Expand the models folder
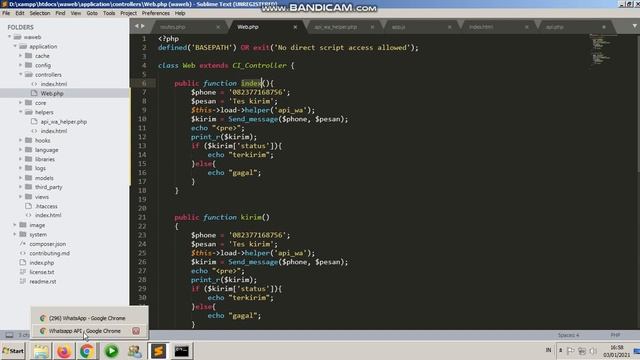The height and width of the screenshot is (360, 640). click(20, 178)
